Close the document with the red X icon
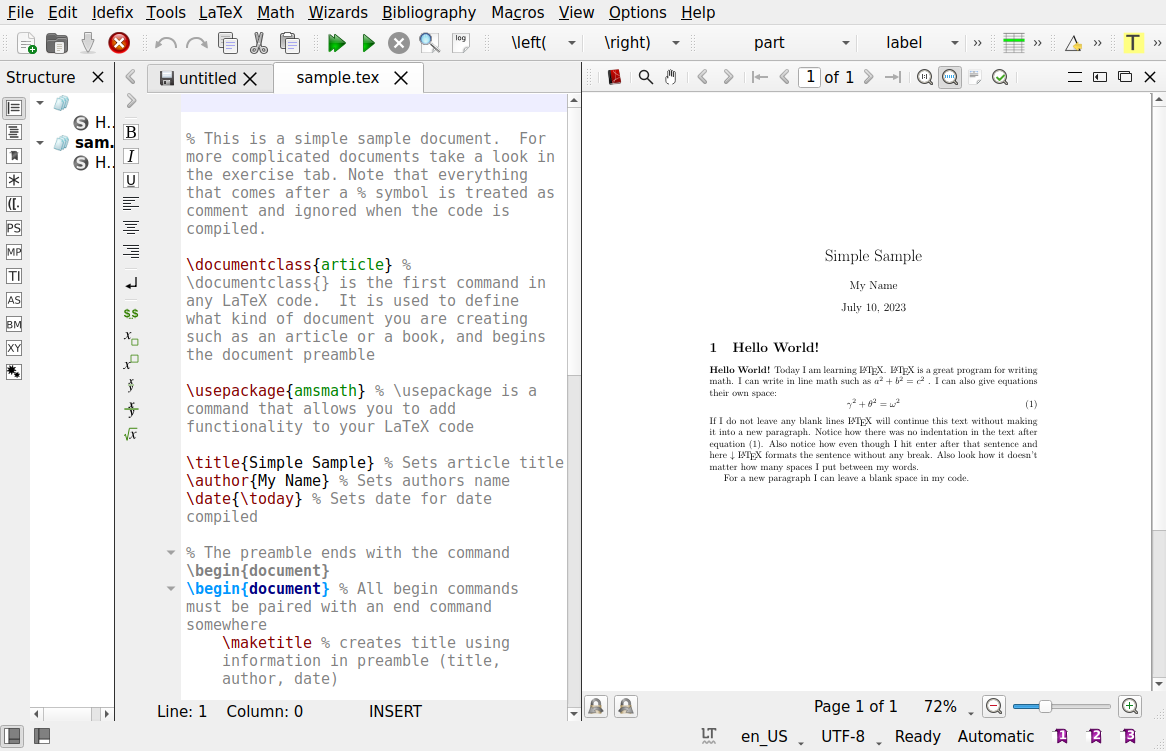The image size is (1166, 751). pos(118,43)
